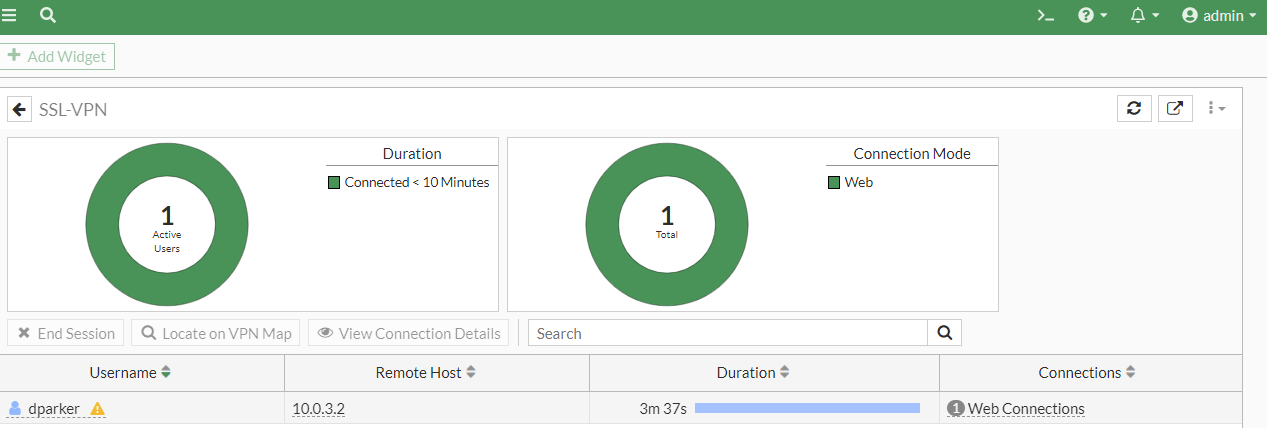Sort table by Remote Host column
The image size is (1267, 428).
tap(471, 372)
